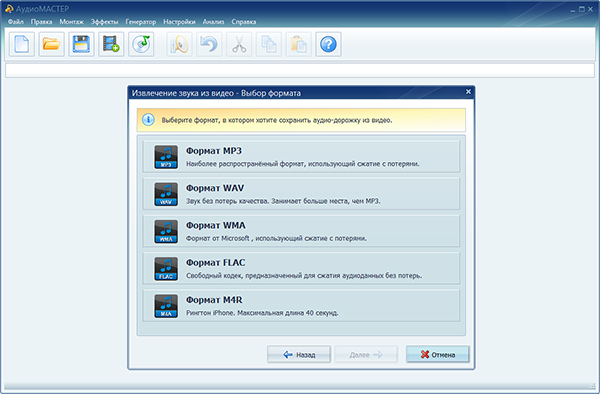Click the Paste clipboard icon
This screenshot has height=394, width=600.
(298, 44)
